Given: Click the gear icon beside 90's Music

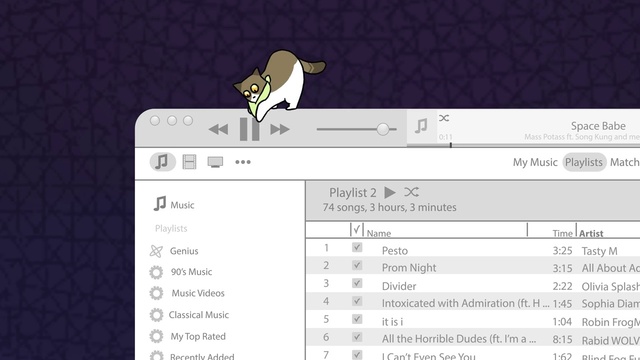Looking at the screenshot, I should coord(156,272).
